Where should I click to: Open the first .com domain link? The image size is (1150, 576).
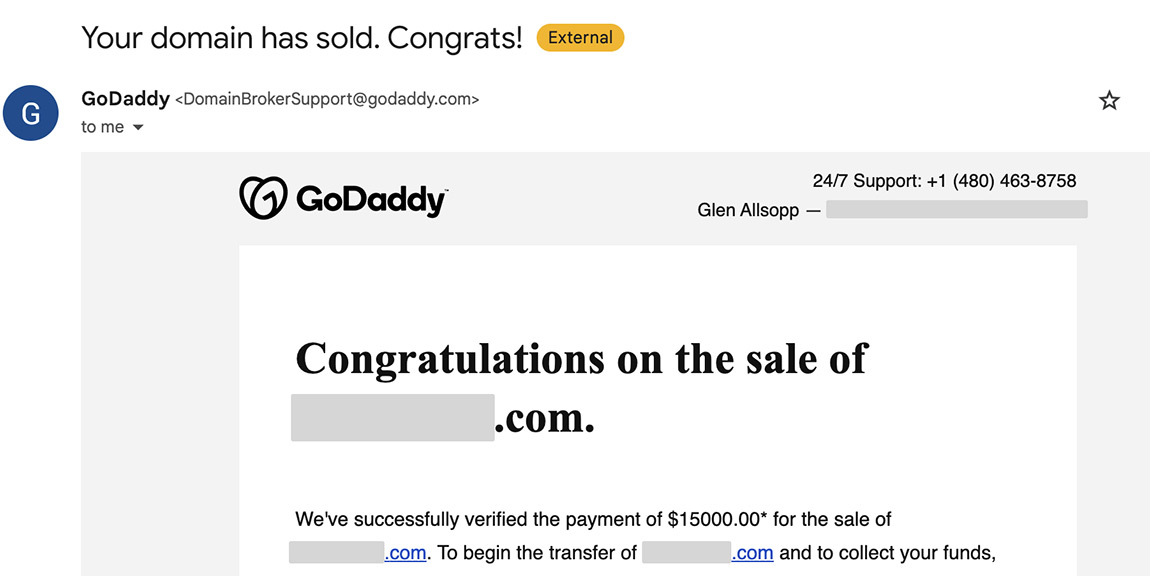tap(405, 553)
